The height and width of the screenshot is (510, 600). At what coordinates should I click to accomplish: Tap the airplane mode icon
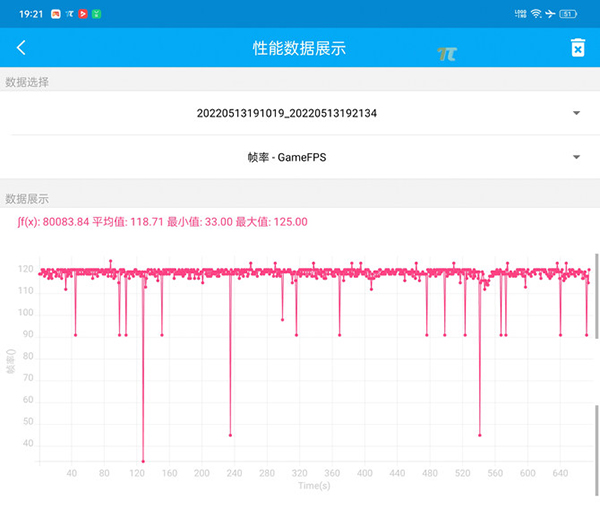[x=551, y=13]
